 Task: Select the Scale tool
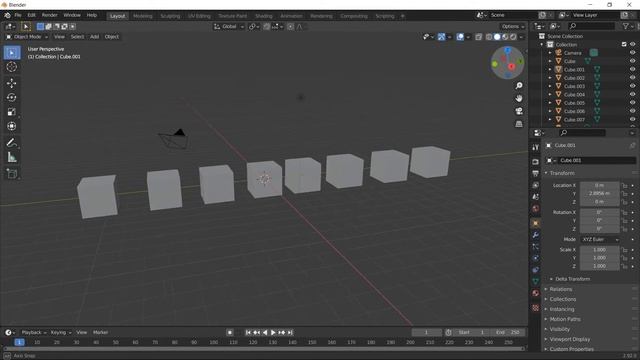[x=12, y=112]
